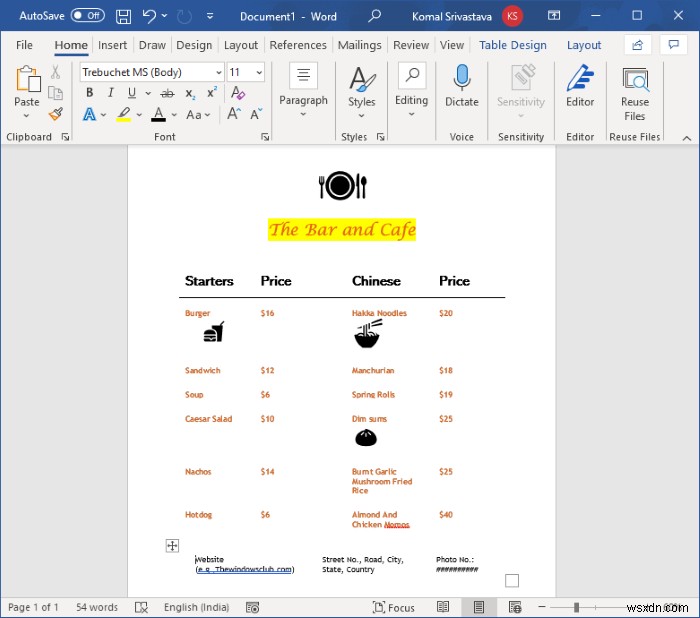Apply Strikethrough formatting

pos(167,93)
